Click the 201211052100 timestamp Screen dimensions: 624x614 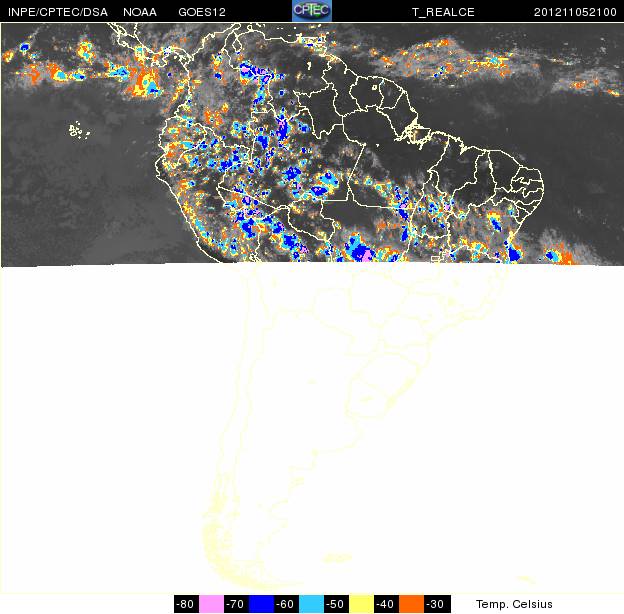coord(575,12)
